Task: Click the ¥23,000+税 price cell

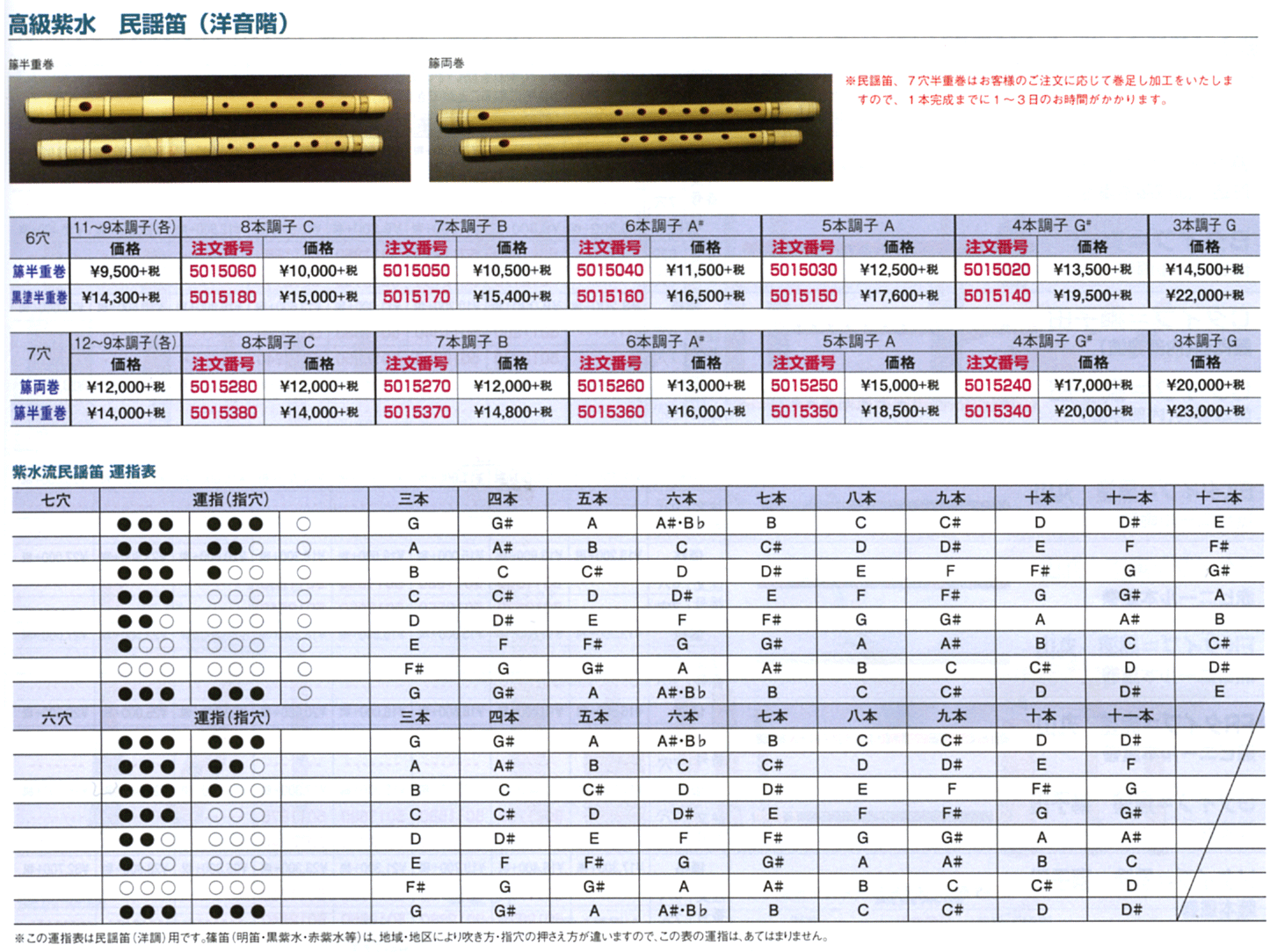Action: [x=1205, y=411]
